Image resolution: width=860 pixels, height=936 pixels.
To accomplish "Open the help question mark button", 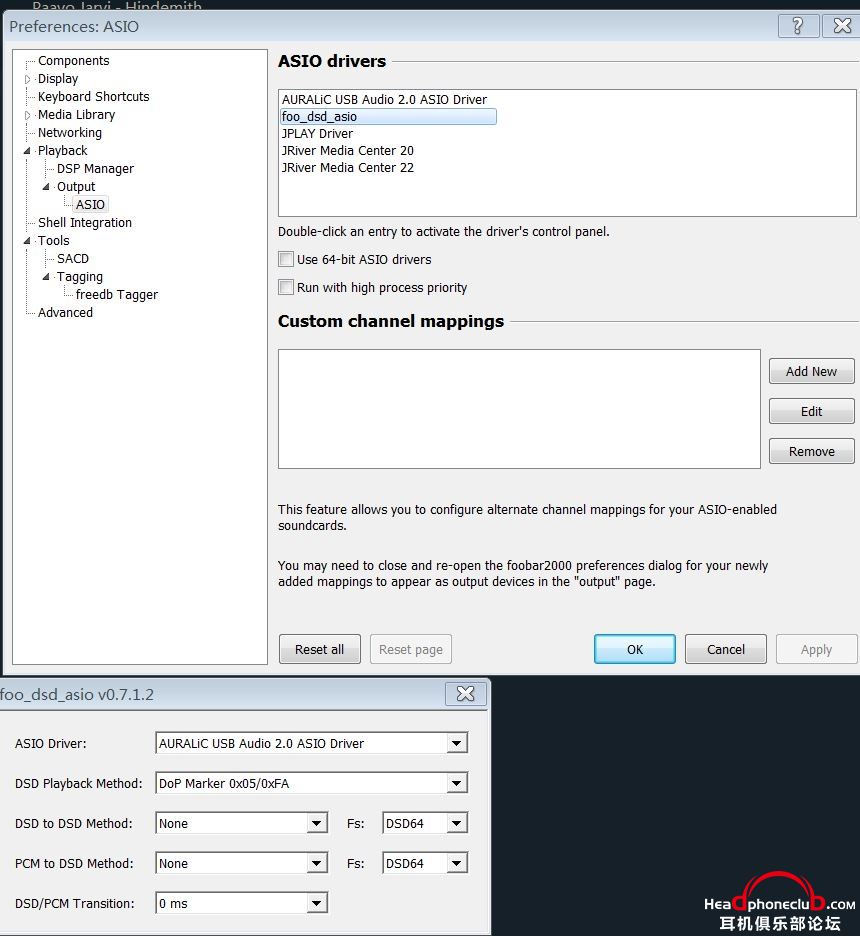I will pyautogui.click(x=798, y=26).
